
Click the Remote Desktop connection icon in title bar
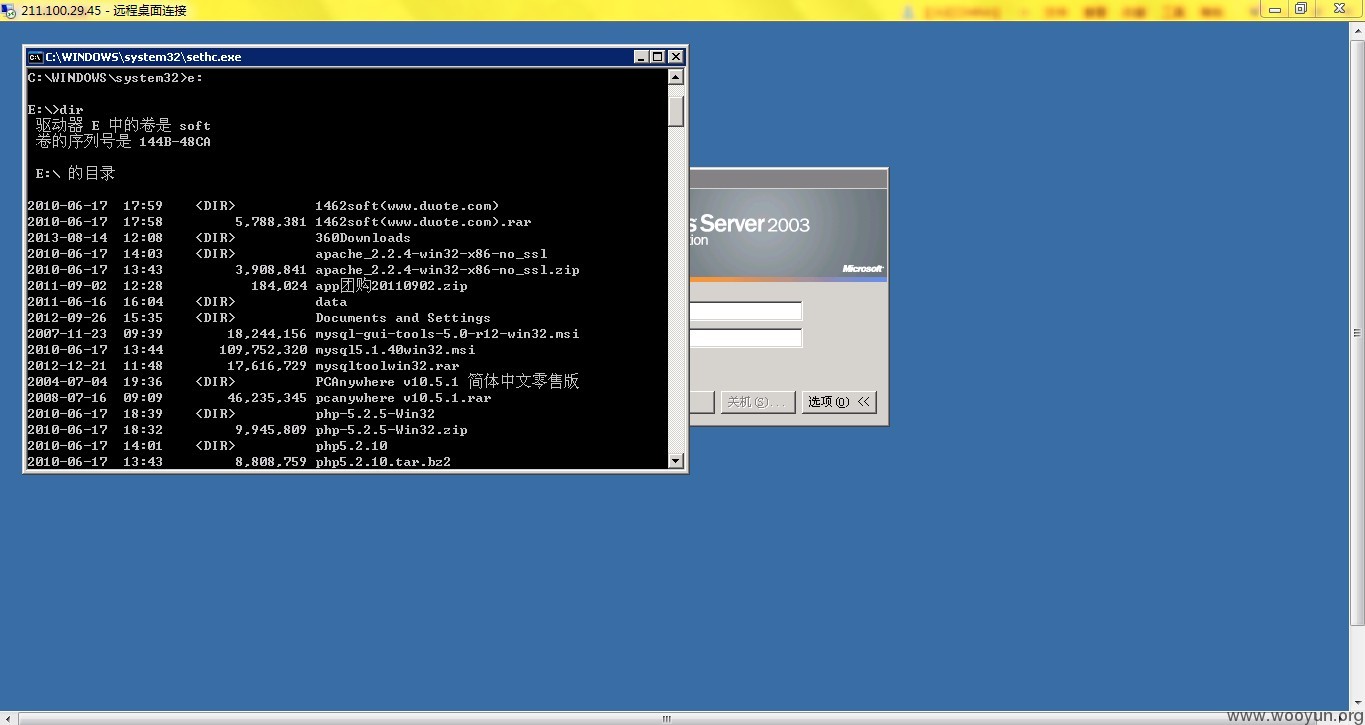pyautogui.click(x=10, y=10)
